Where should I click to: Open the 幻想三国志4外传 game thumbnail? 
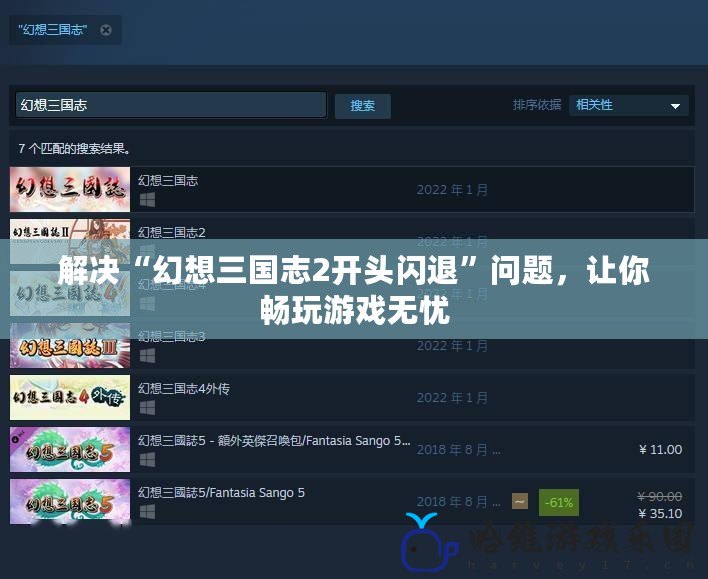[70, 397]
